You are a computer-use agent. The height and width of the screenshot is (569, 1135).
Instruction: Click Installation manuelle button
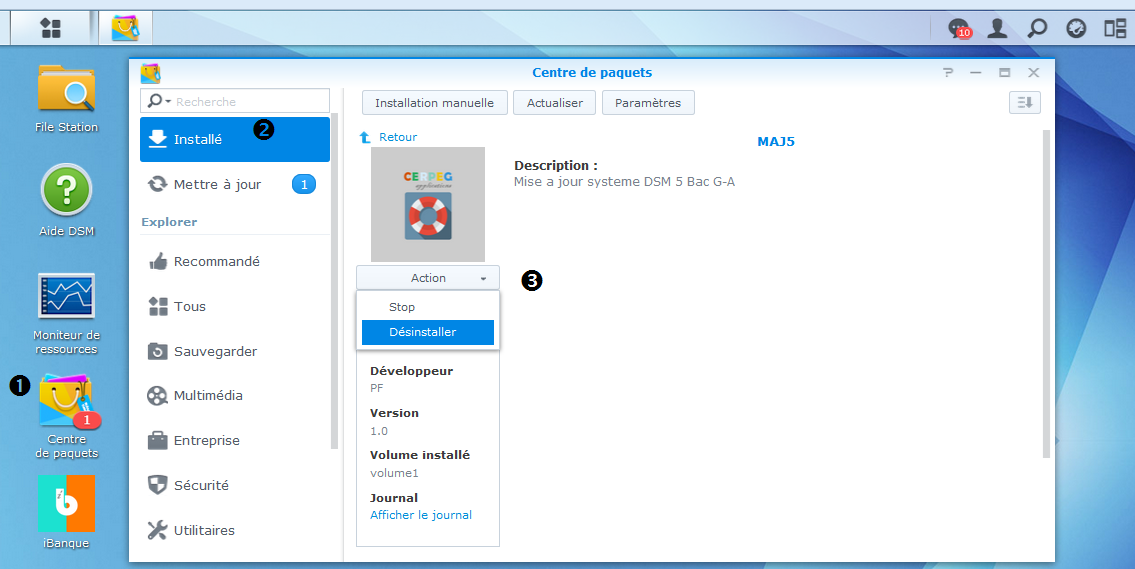pyautogui.click(x=434, y=103)
